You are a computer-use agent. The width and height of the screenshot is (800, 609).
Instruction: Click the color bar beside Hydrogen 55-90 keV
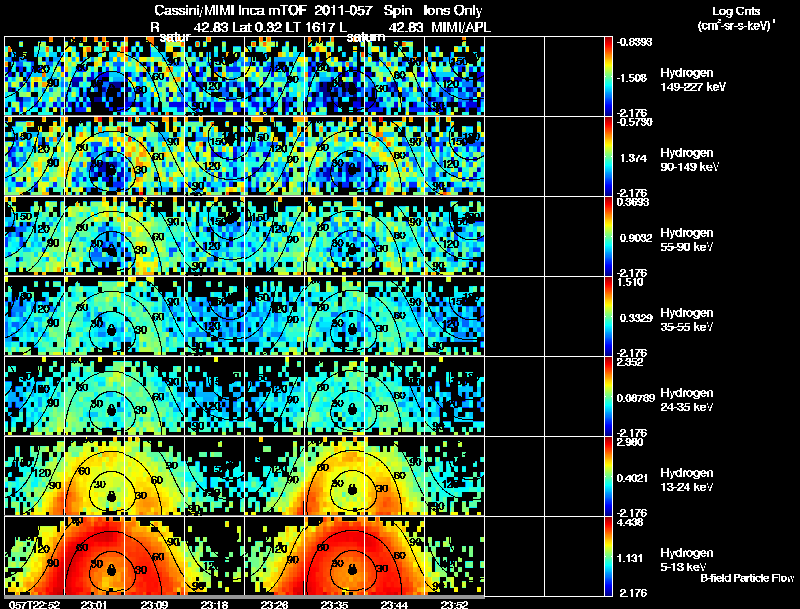(608, 237)
